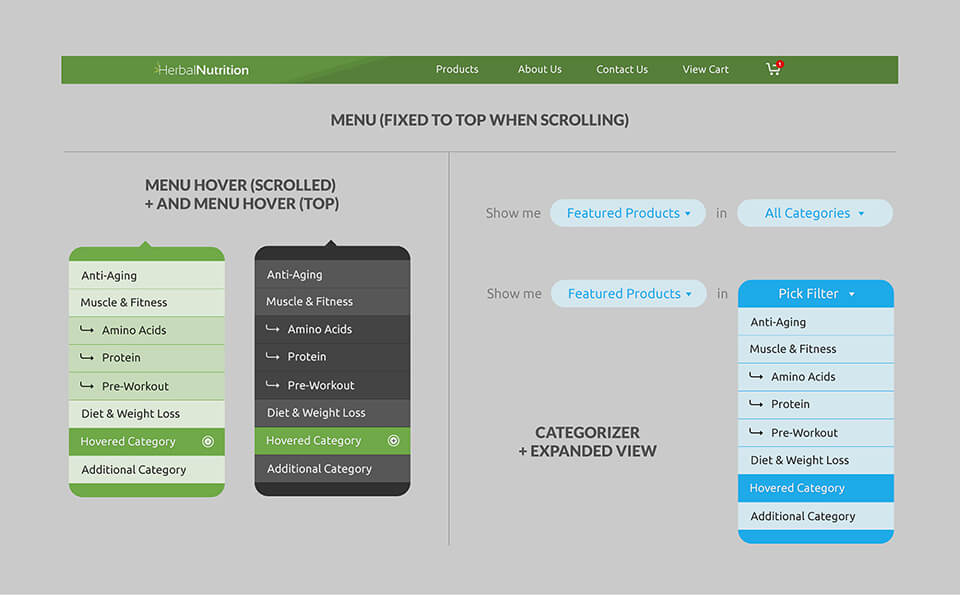Expand Featured Products dropdown beside All Categories
This screenshot has height=595, width=960.
(628, 213)
